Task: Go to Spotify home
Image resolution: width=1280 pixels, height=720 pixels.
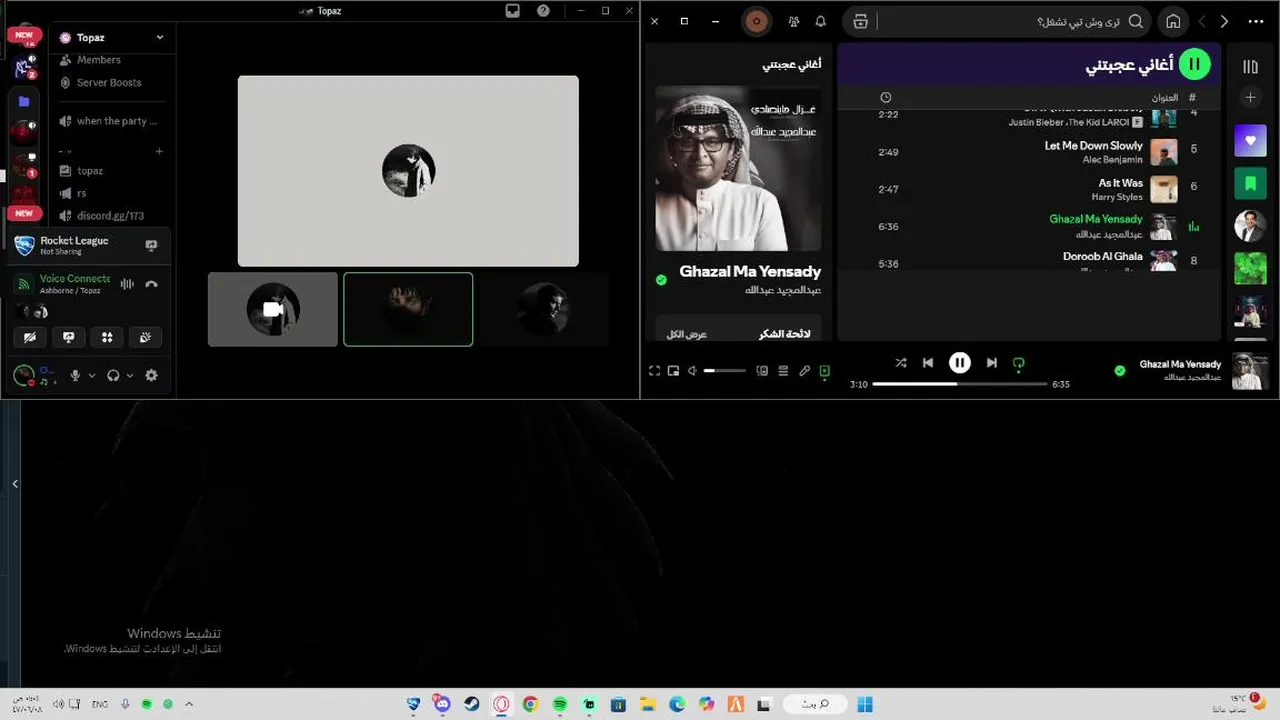Action: point(1174,21)
